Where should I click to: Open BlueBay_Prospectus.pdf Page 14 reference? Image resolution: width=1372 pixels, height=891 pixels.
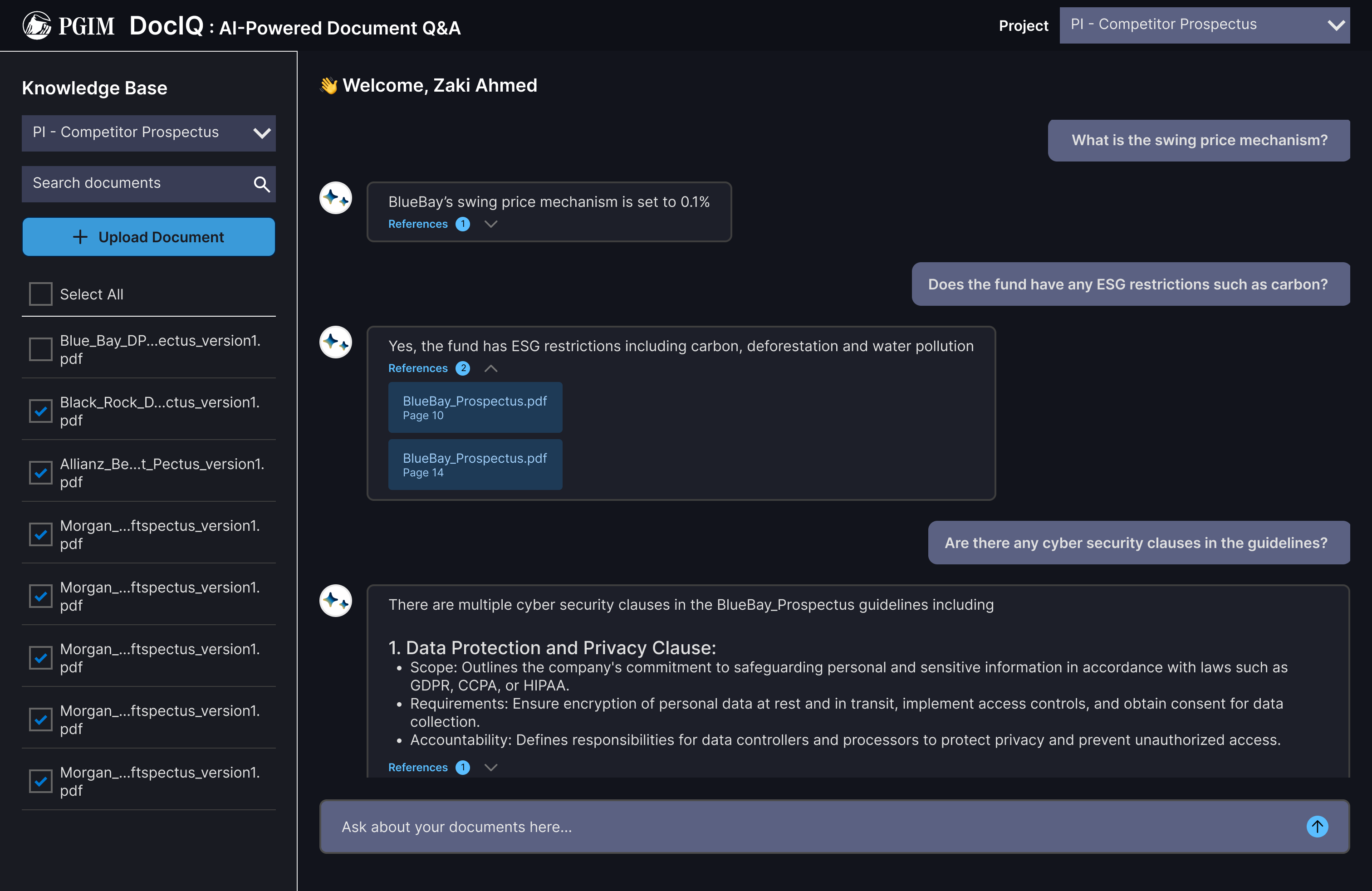[475, 465]
